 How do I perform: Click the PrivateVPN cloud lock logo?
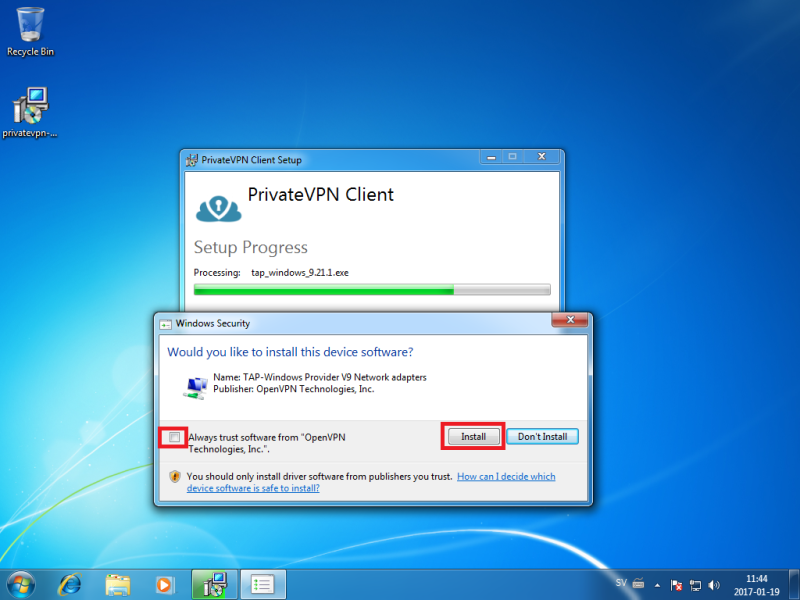[218, 204]
